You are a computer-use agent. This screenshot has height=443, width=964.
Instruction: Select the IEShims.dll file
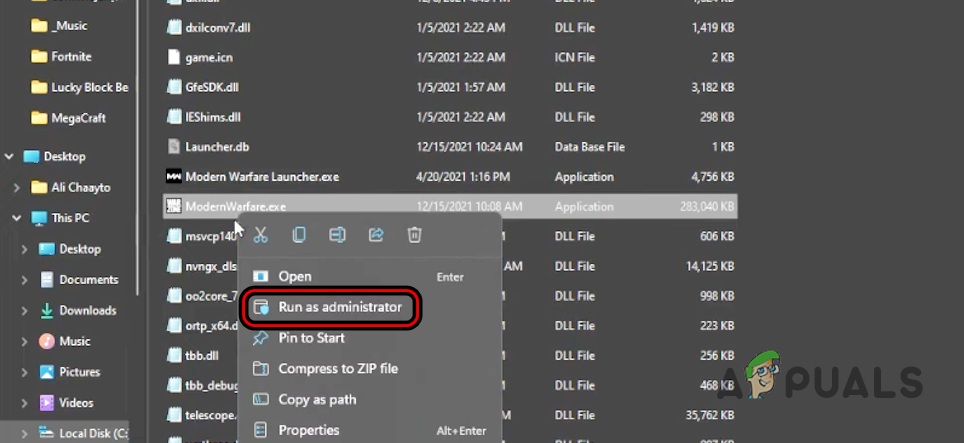pyautogui.click(x=213, y=117)
